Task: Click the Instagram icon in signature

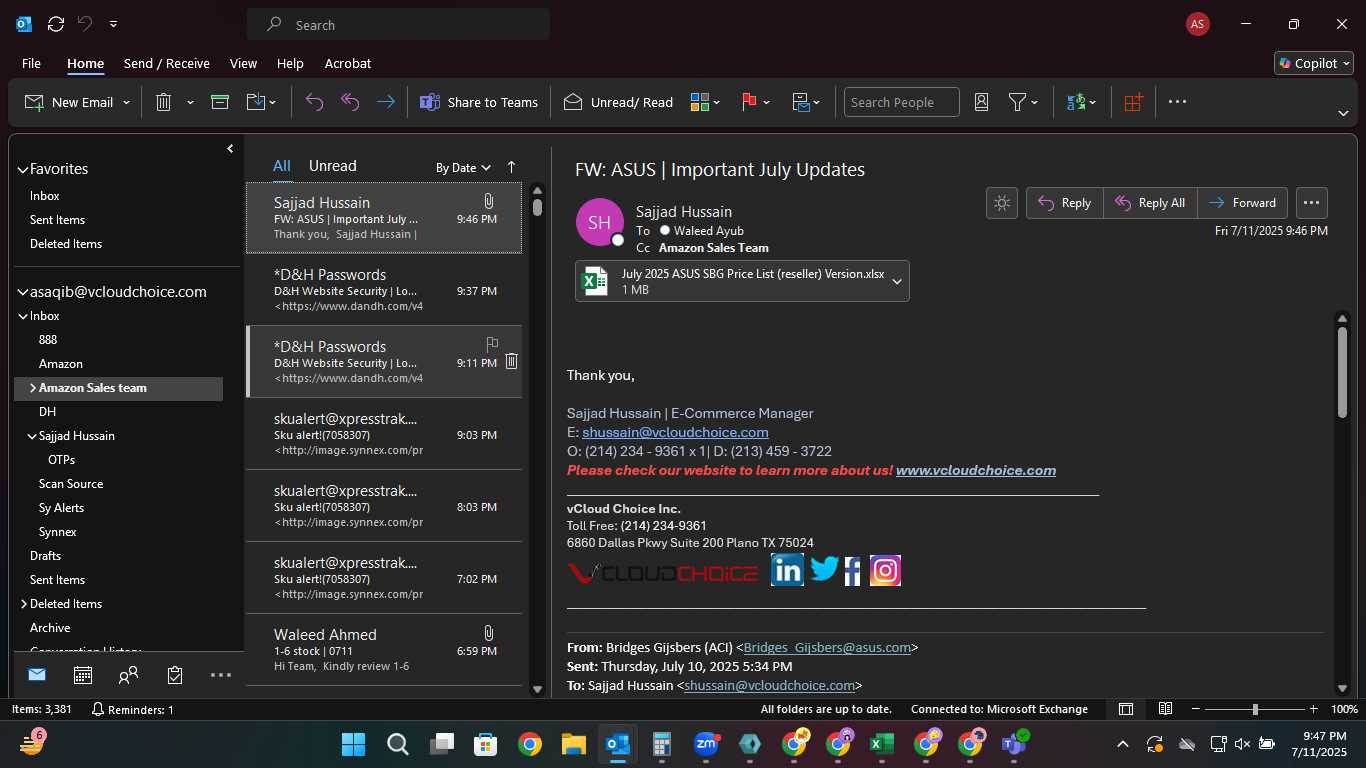Action: point(885,570)
